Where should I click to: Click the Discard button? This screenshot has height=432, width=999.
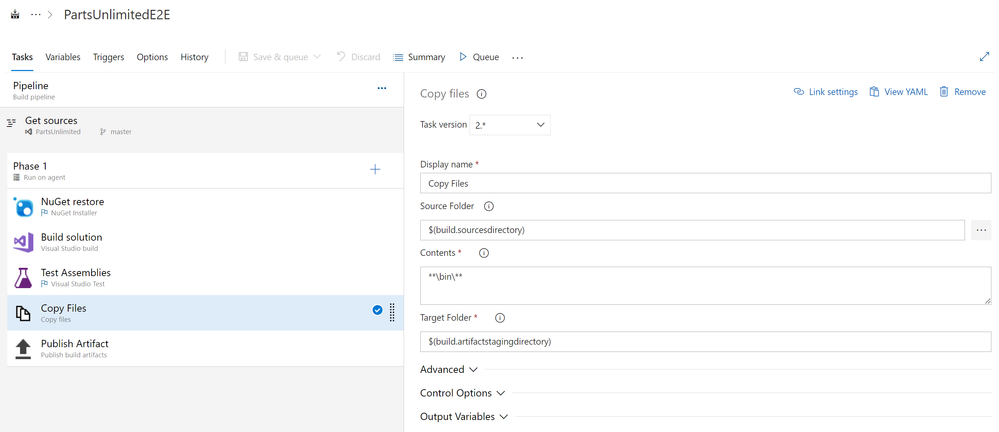click(x=358, y=57)
